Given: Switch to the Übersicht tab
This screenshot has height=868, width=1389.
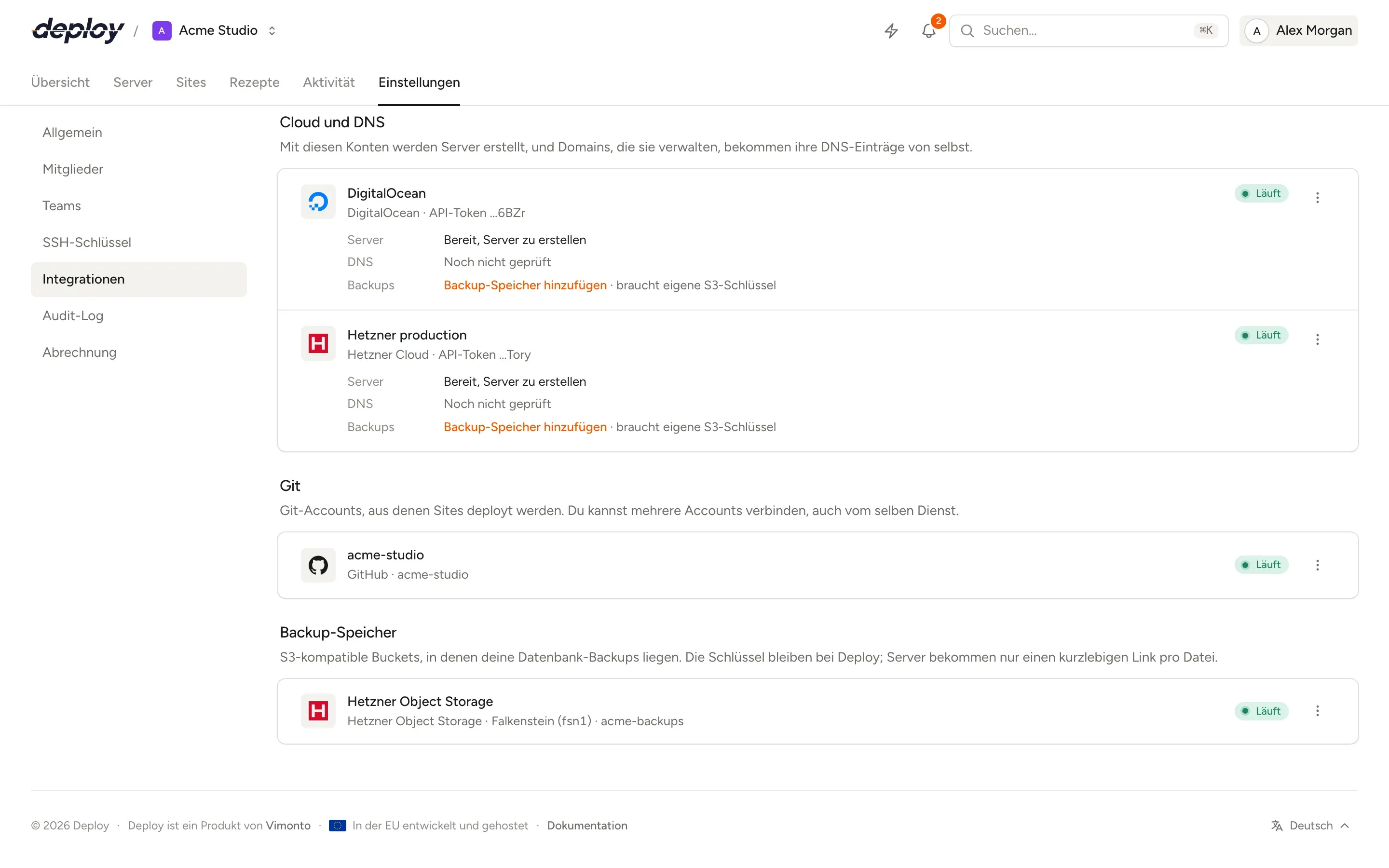Looking at the screenshot, I should [x=60, y=82].
